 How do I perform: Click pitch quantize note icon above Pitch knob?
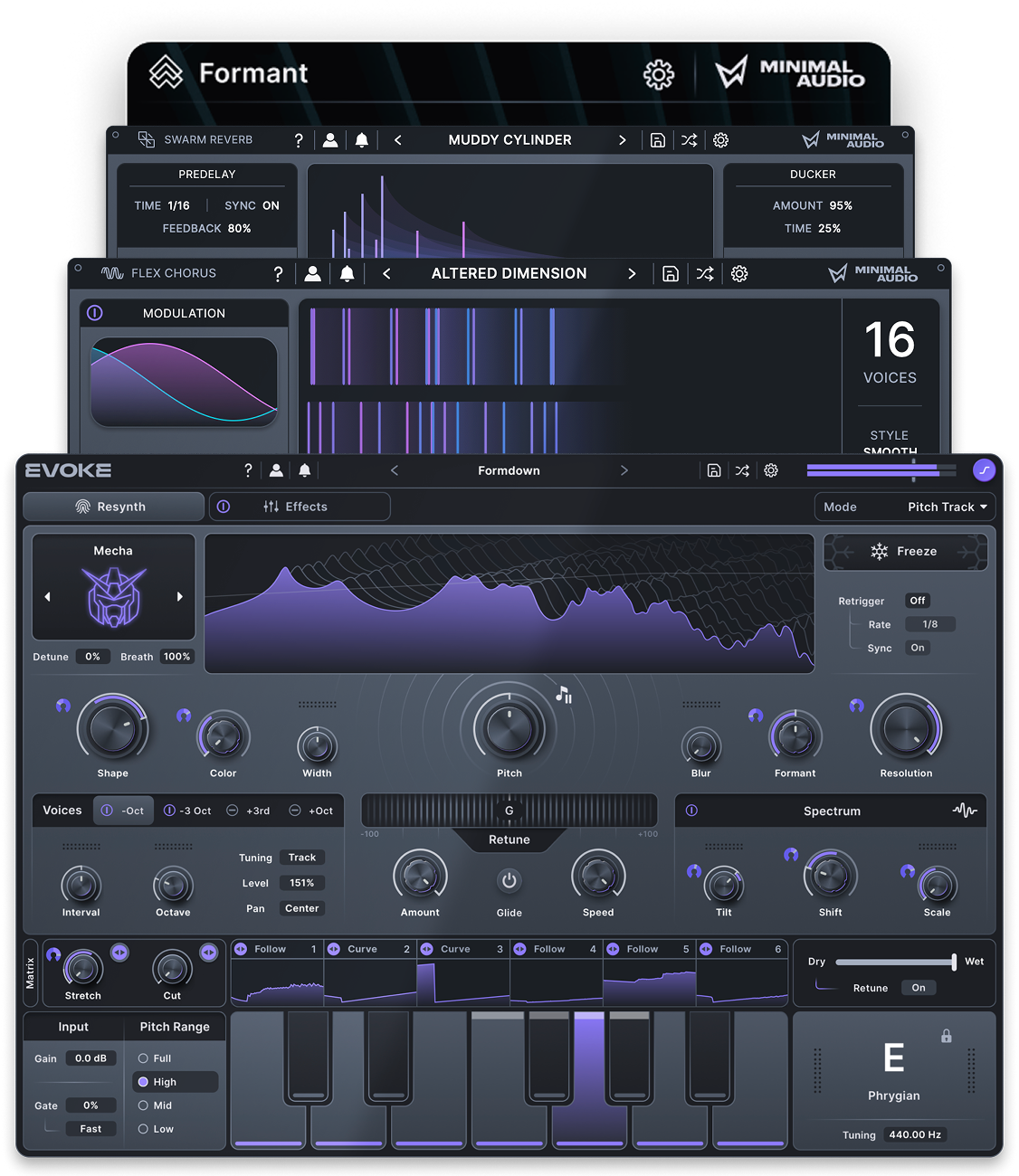[564, 695]
